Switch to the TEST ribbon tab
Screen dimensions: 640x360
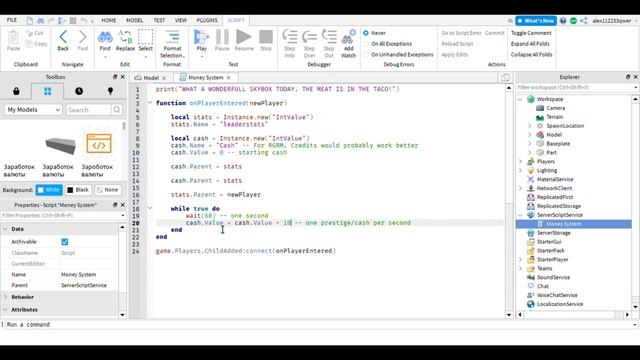pos(159,20)
